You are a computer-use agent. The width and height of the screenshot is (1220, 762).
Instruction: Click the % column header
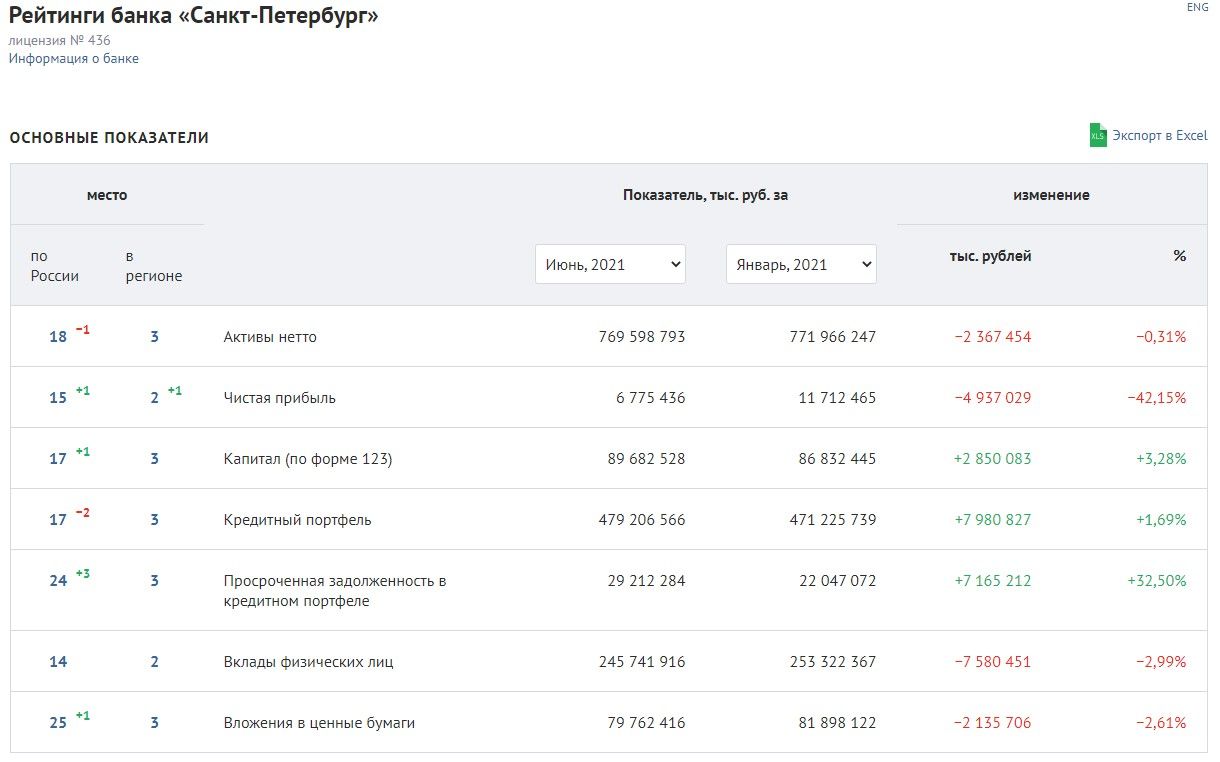pos(1180,256)
